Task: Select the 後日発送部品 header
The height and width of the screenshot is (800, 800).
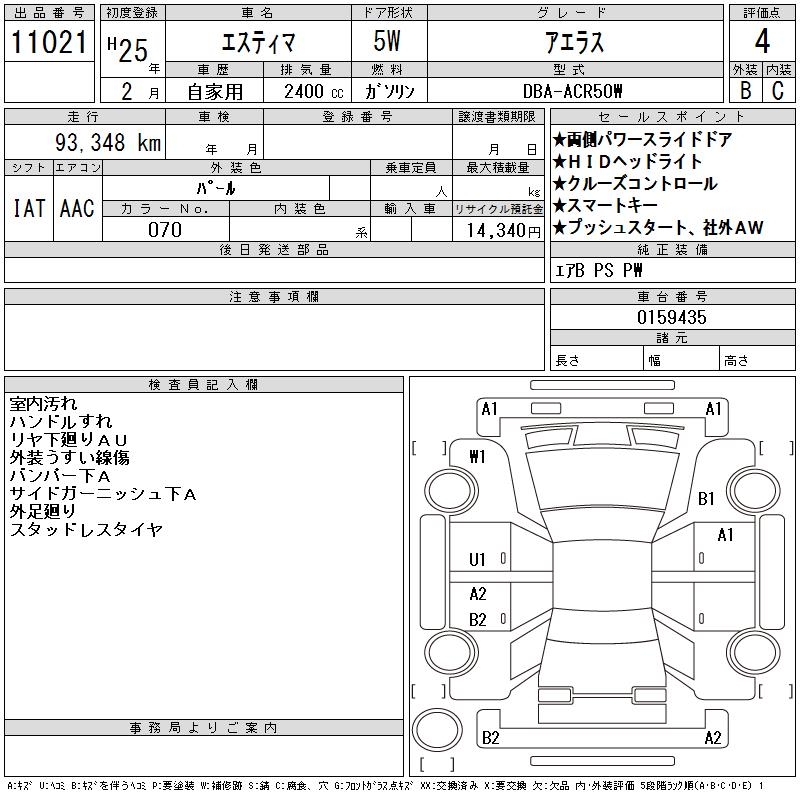Action: 274,249
